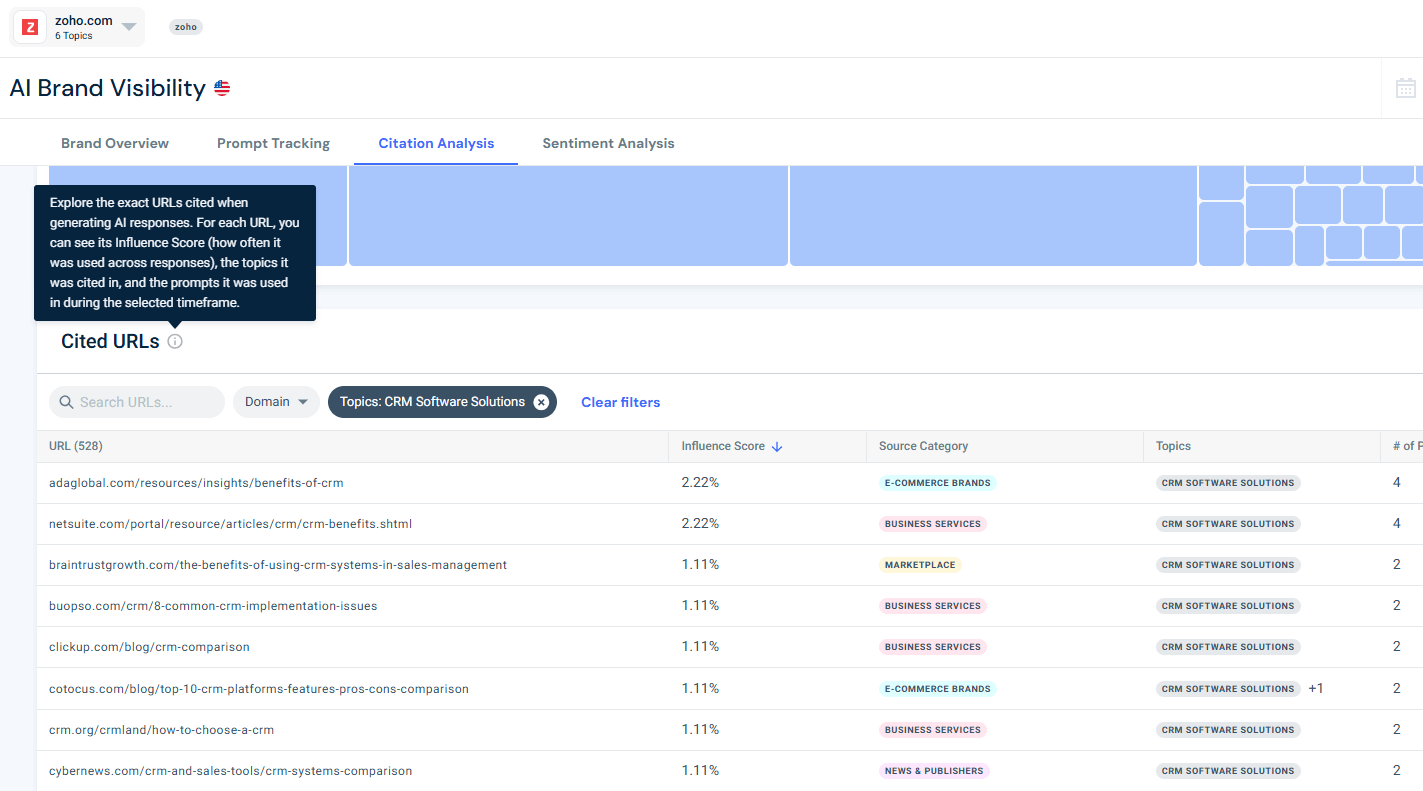
Task: Click inside the Search URLs input field
Action: pos(140,401)
